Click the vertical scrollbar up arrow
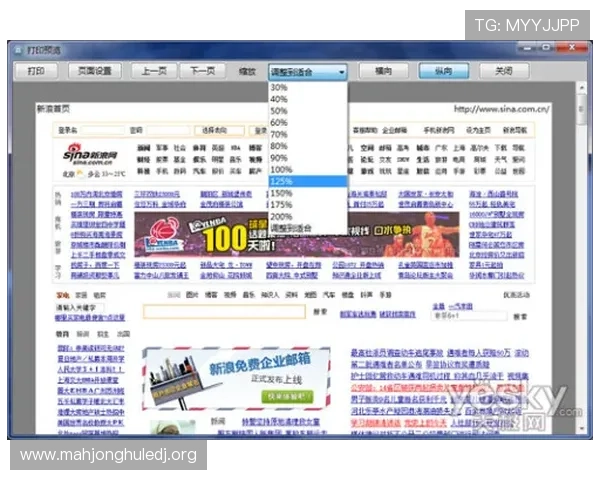The width and height of the screenshot is (600, 480). point(581,88)
